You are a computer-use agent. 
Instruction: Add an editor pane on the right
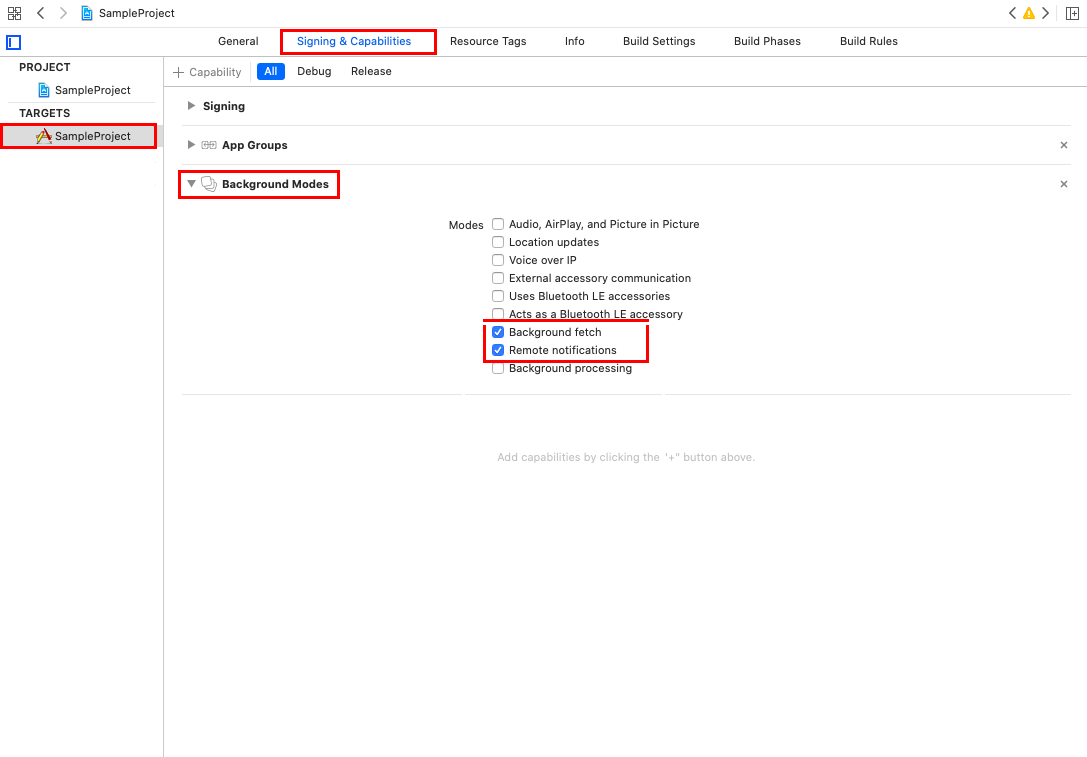click(x=1072, y=13)
